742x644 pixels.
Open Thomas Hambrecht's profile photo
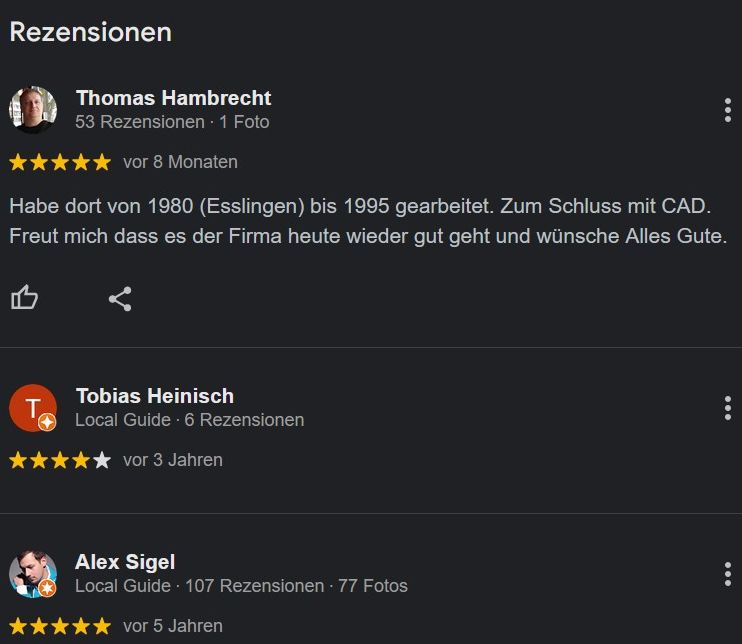[33, 110]
